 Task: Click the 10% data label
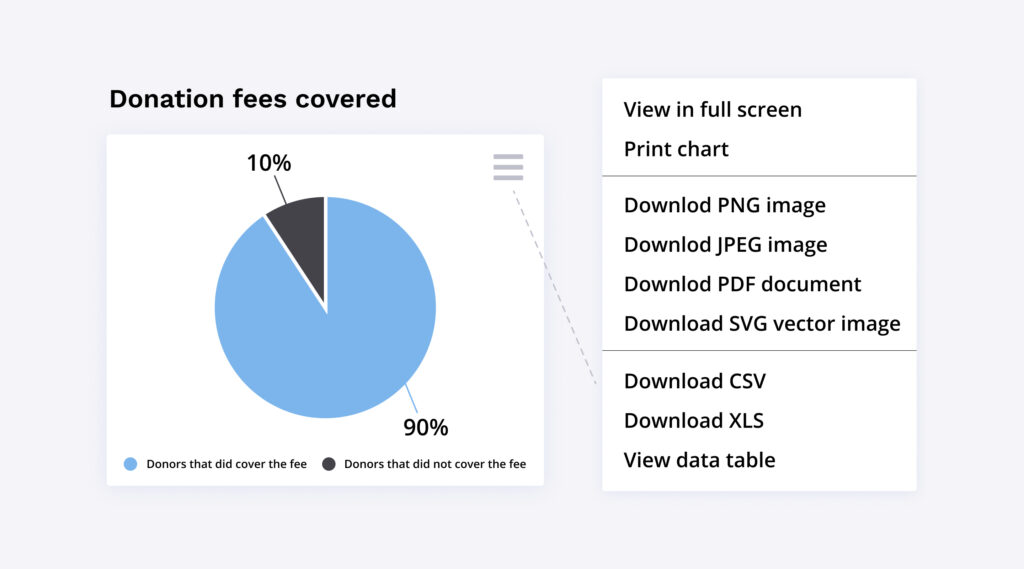click(269, 162)
